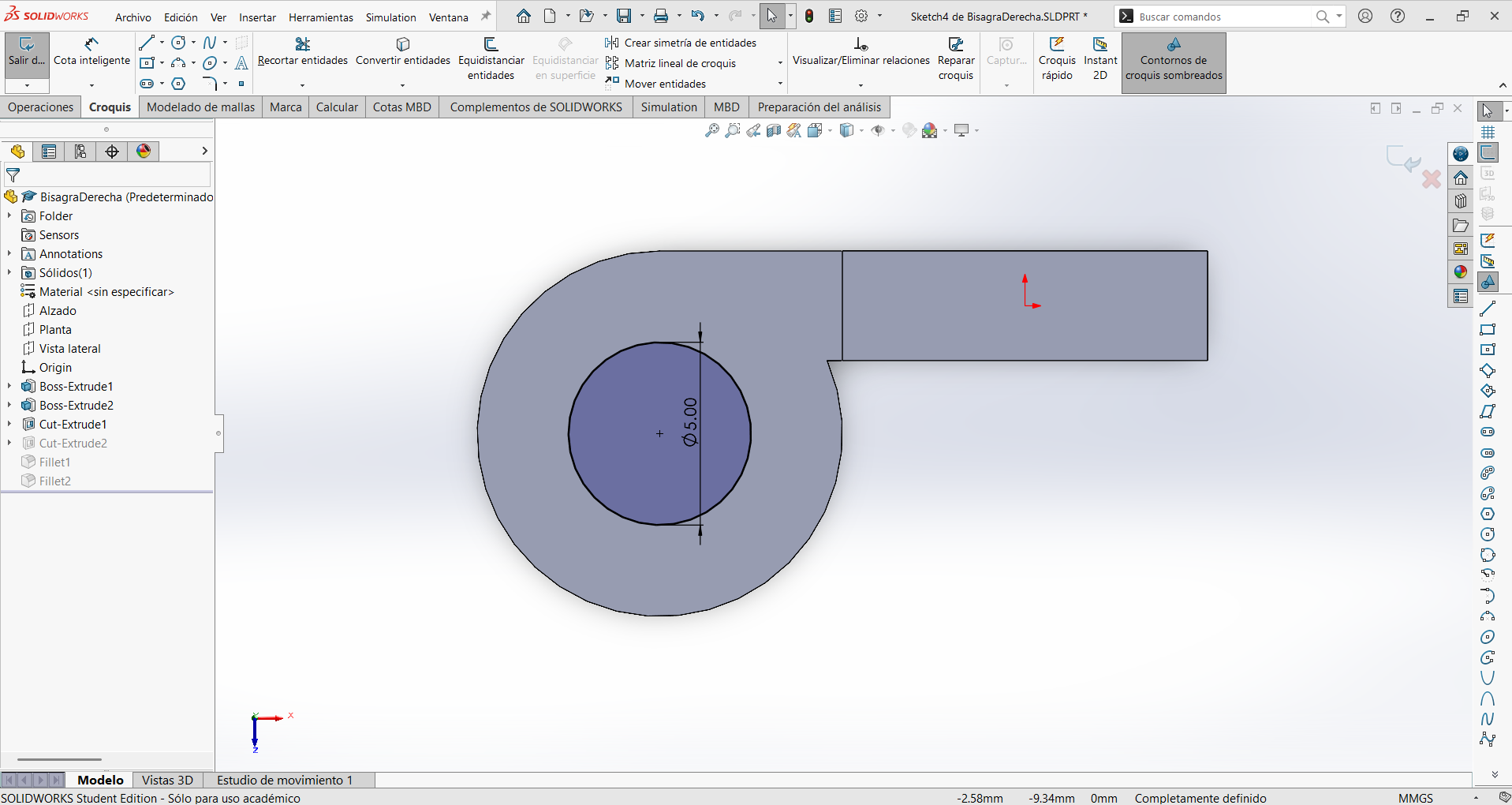Click the Cota inteligente dimension tool
The height and width of the screenshot is (805, 1512).
pos(91,52)
